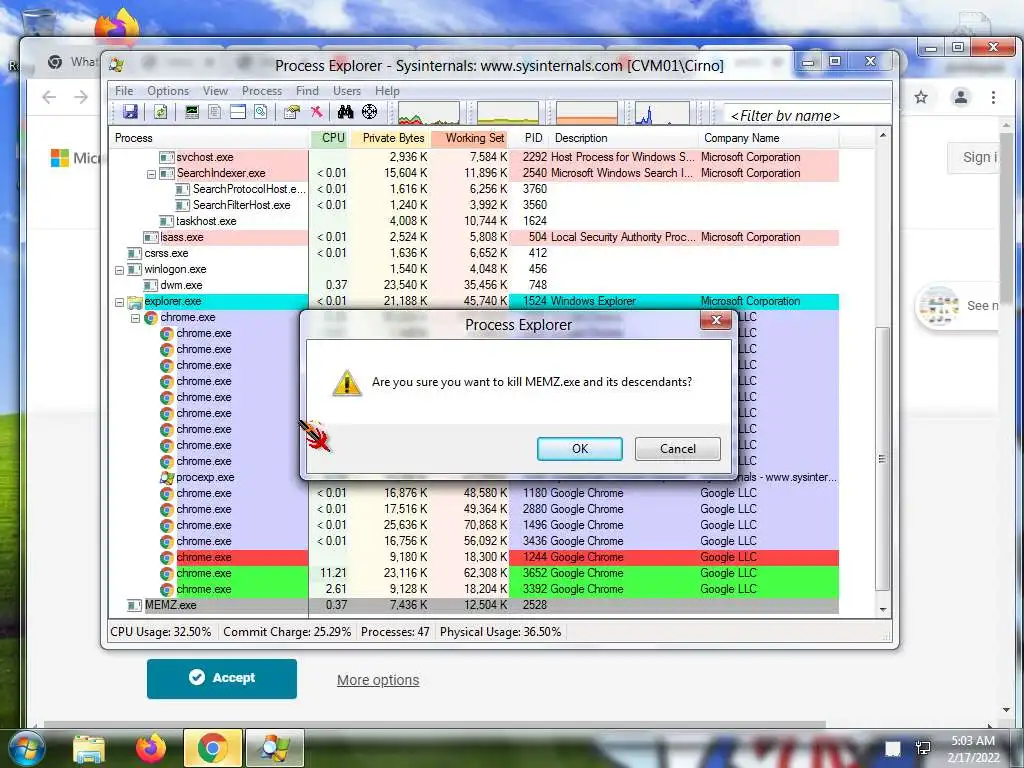The width and height of the screenshot is (1024, 768).
Task: Open the CPU usage mini graph in toolbar
Action: [x=429, y=112]
